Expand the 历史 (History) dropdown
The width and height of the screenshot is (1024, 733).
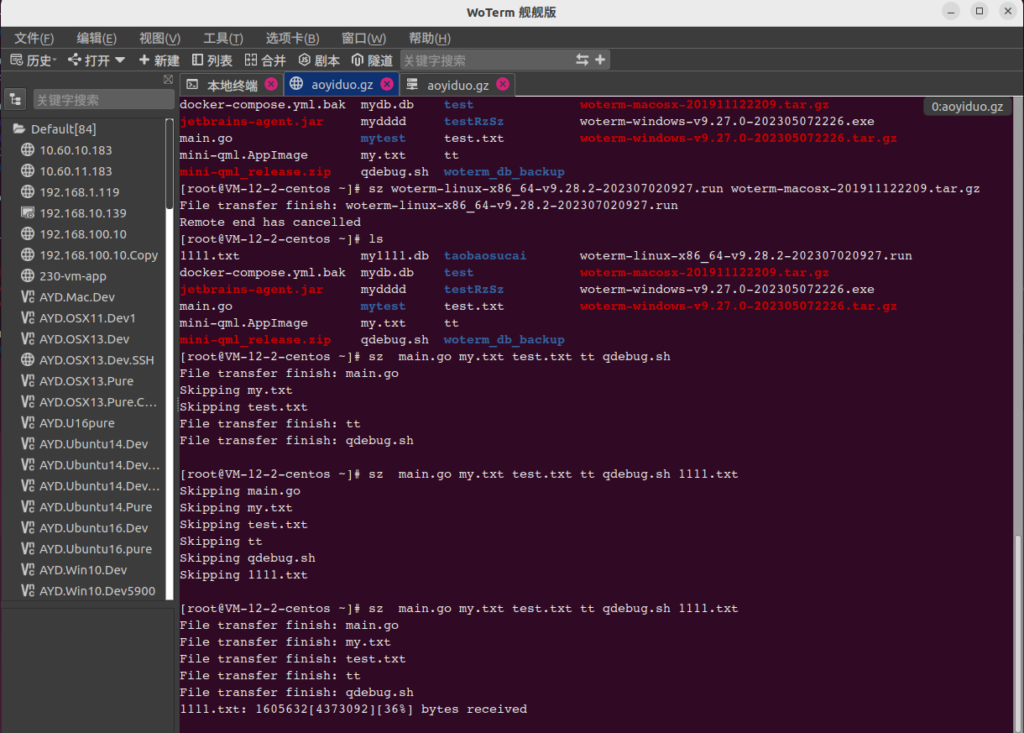coord(32,60)
